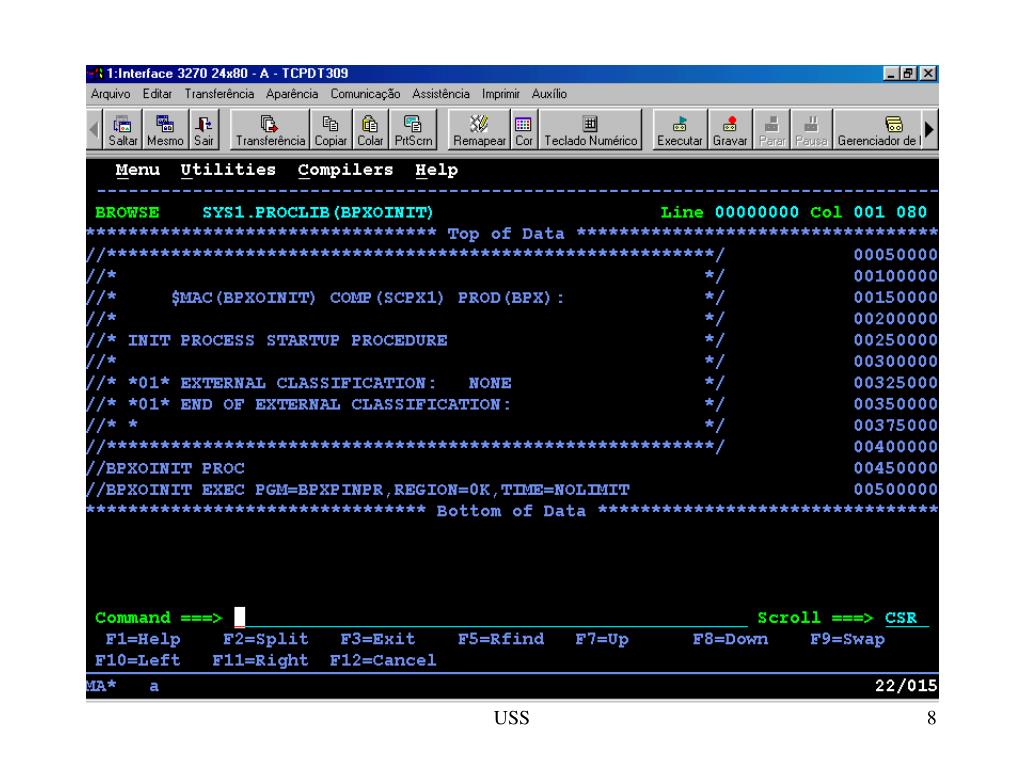Click F7=Up function key
This screenshot has width=1024, height=768.
tap(602, 639)
